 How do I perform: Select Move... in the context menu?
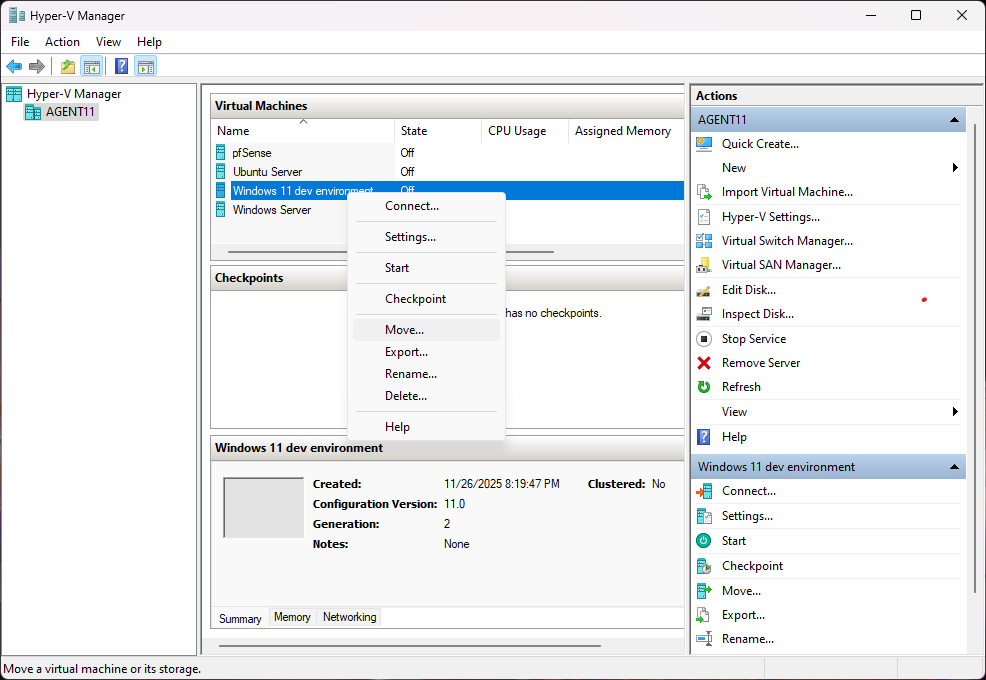click(x=404, y=330)
